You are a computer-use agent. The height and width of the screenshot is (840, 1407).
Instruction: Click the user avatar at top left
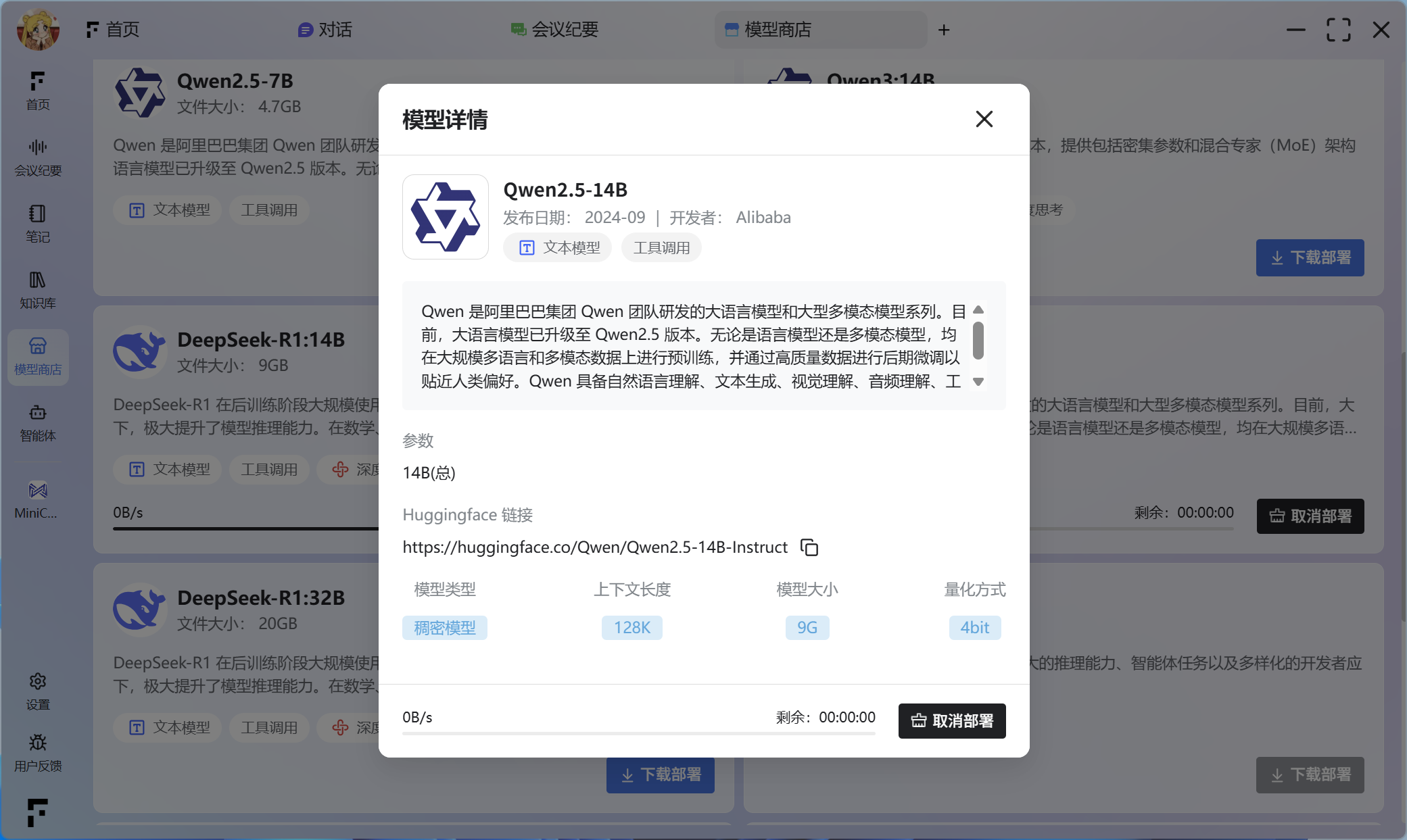click(x=39, y=30)
